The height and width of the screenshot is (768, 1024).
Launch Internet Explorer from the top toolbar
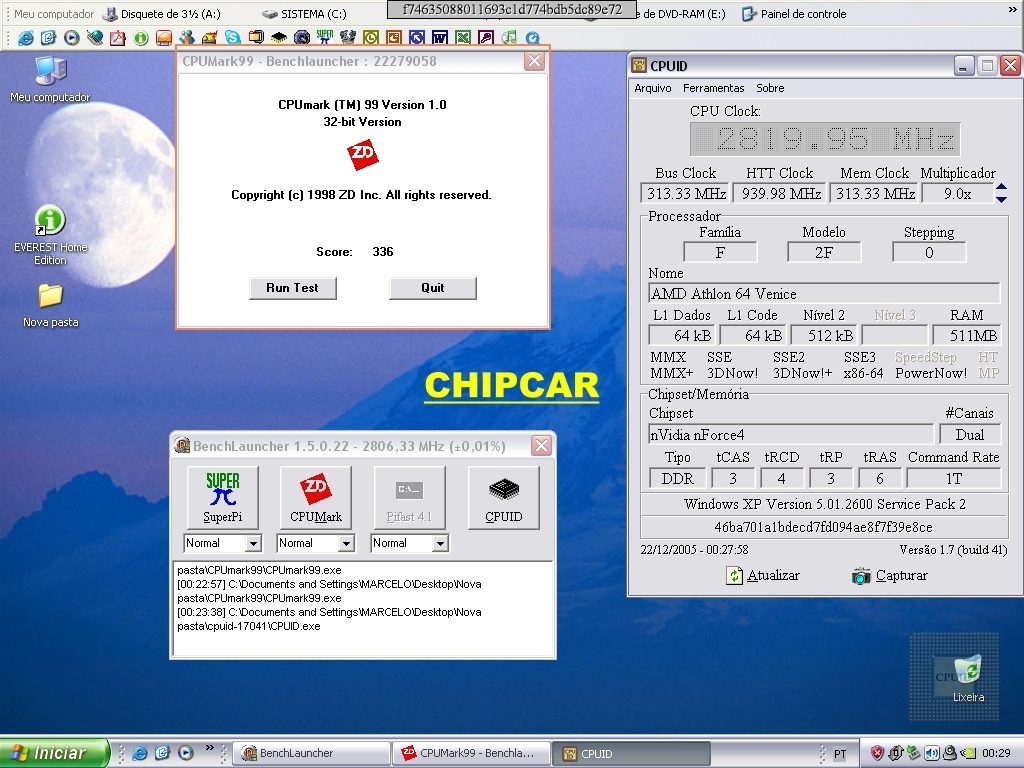tap(26, 38)
